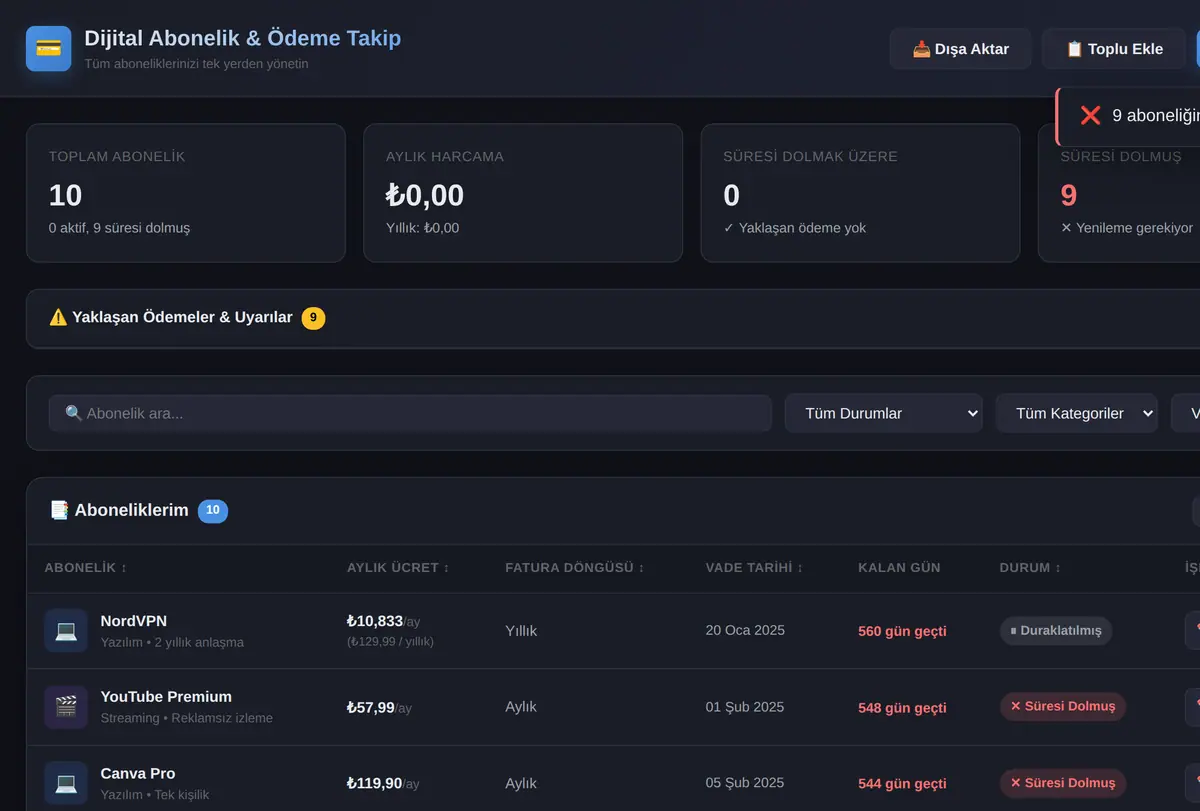The height and width of the screenshot is (811, 1200).
Task: Click the NordVPN subscription name
Action: (x=134, y=621)
